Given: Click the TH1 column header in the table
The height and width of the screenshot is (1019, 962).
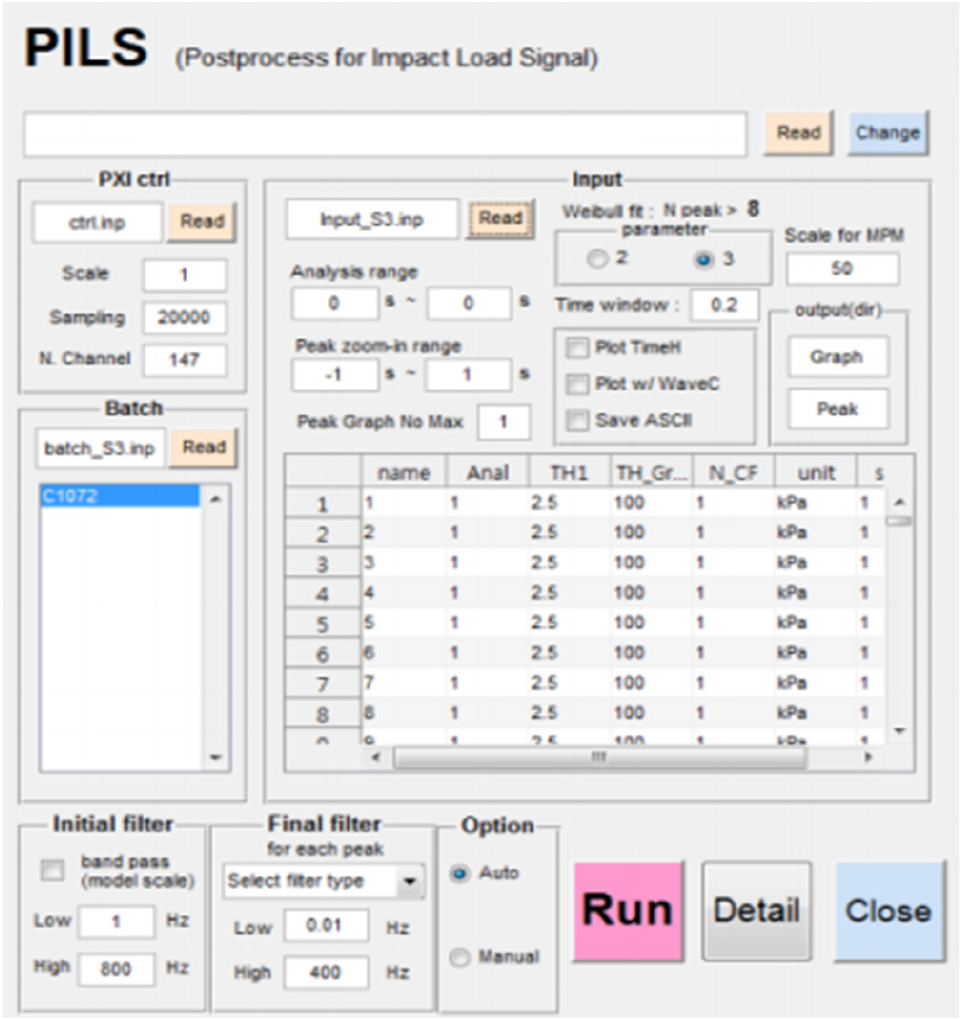Looking at the screenshot, I should tap(569, 472).
